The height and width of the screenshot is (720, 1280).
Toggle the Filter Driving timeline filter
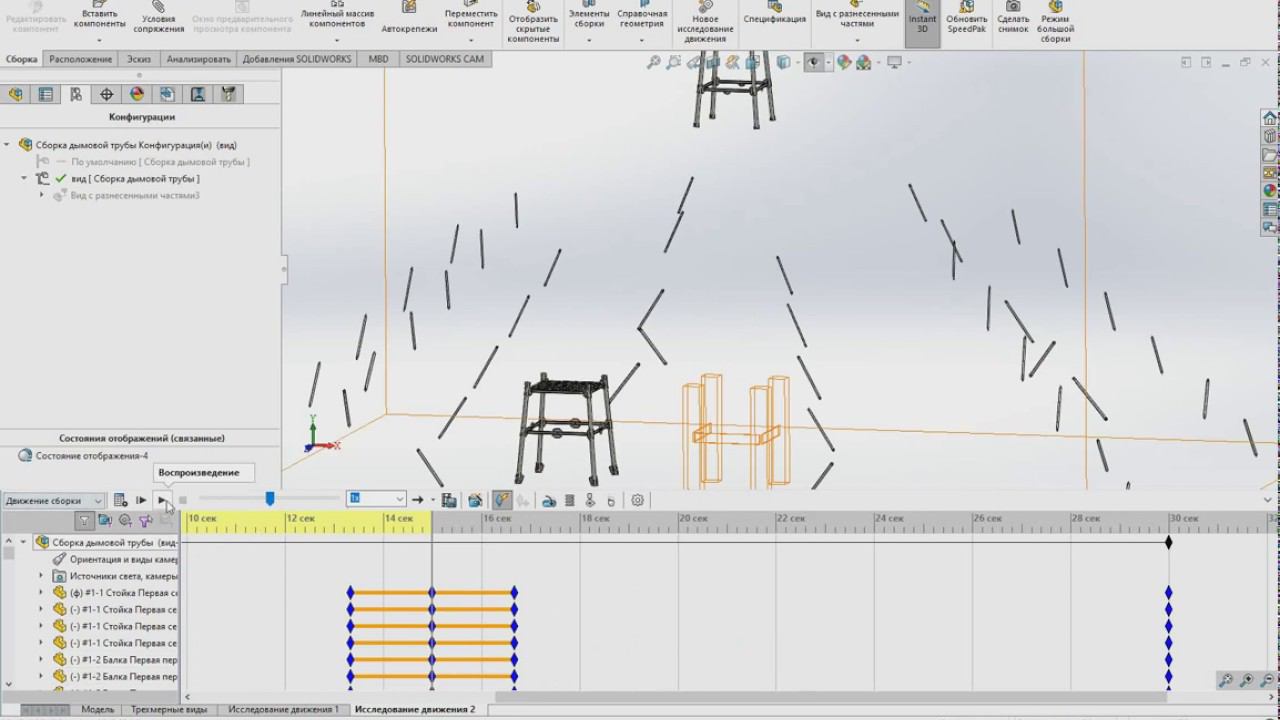(125, 520)
